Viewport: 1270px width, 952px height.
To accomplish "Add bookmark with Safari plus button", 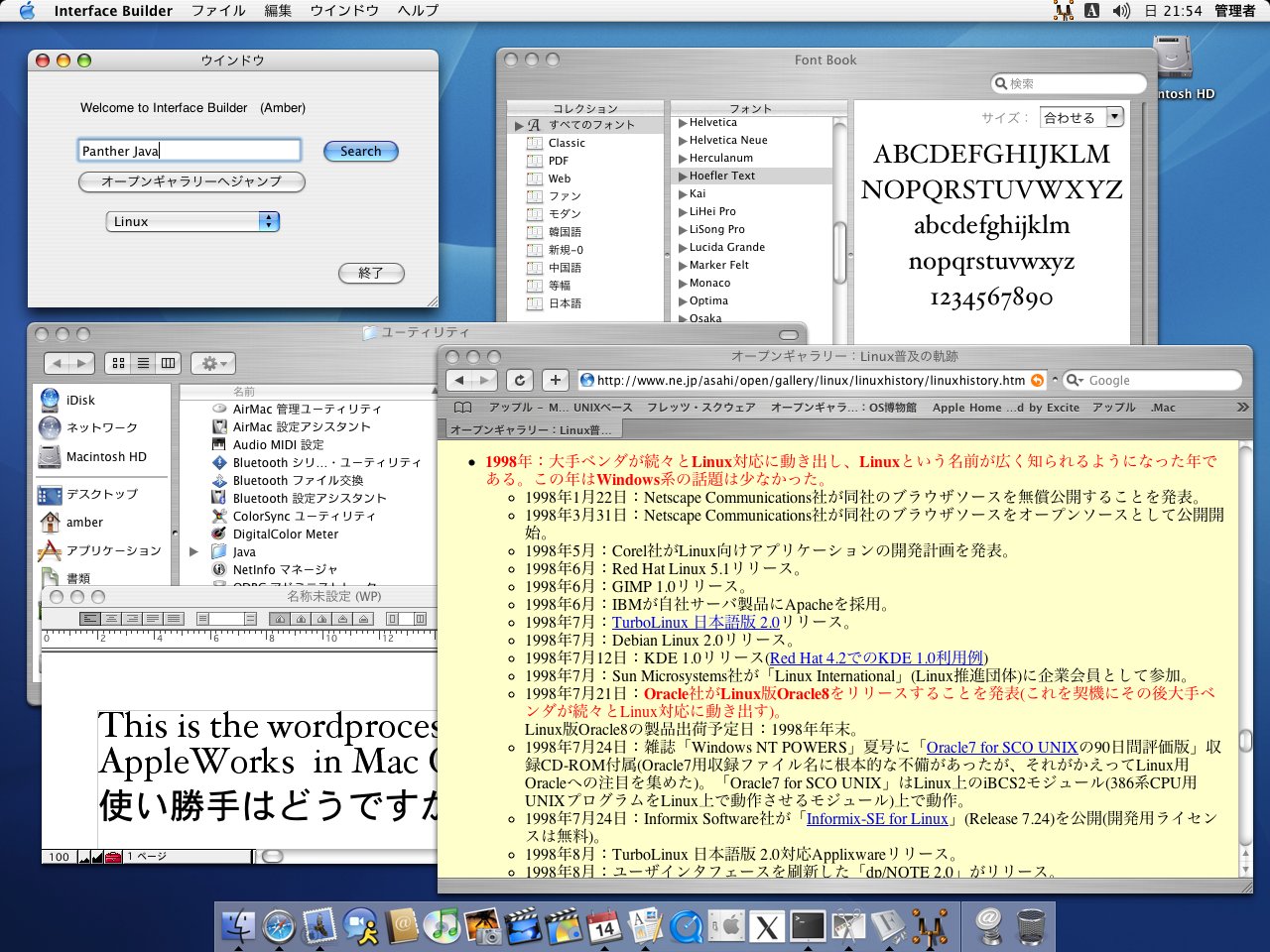I will [x=556, y=380].
